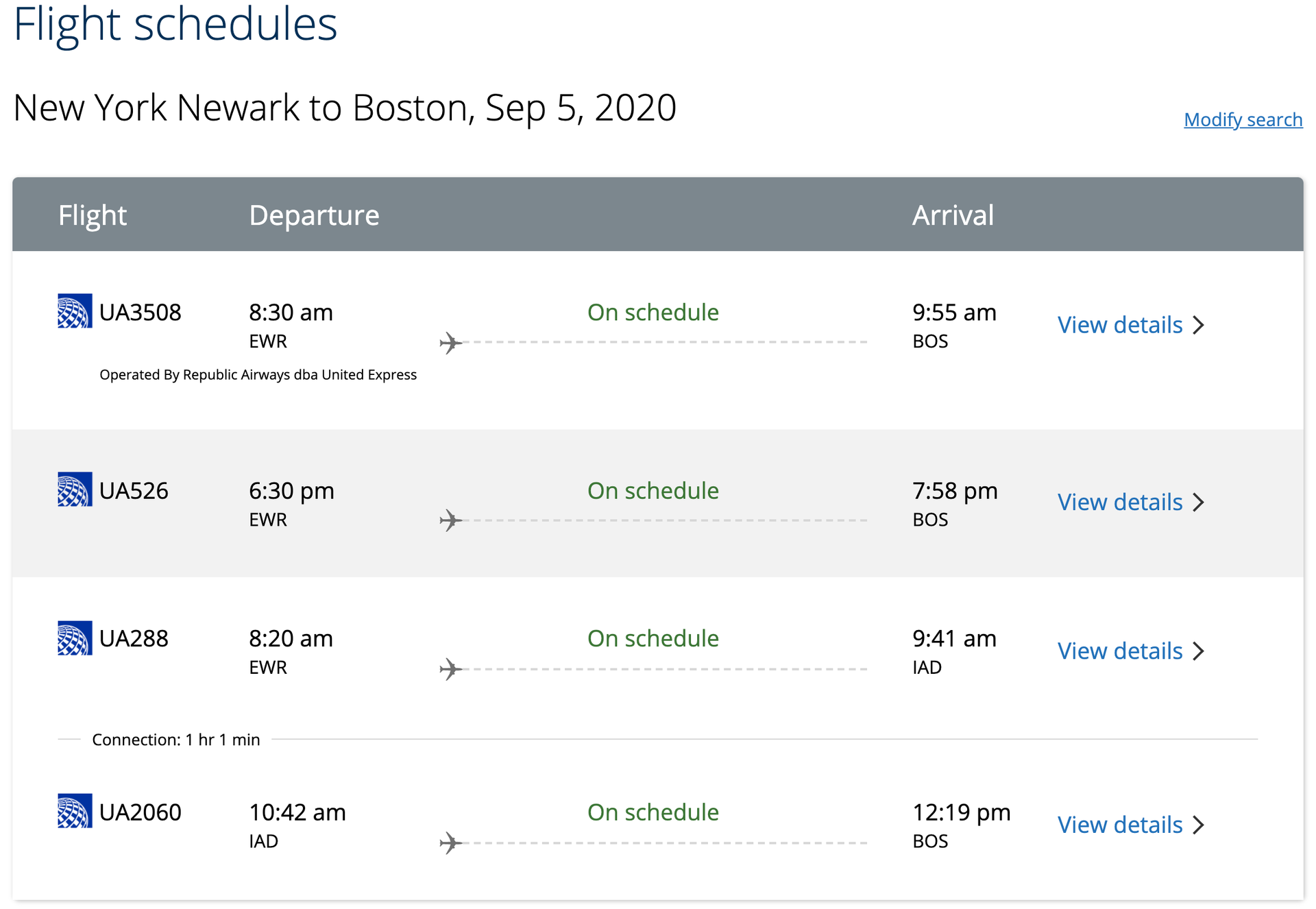Select the United logo next to UA526
Screen dimensions: 1316x909
coord(75,489)
